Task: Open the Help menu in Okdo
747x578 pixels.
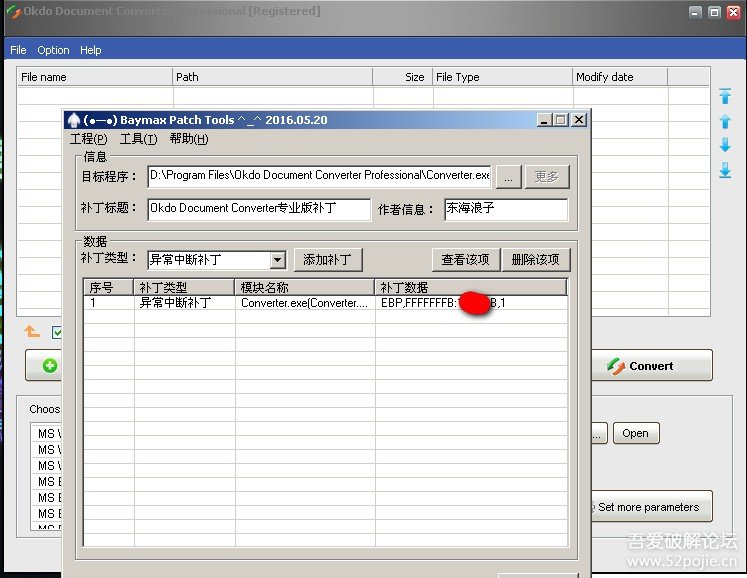Action: [91, 50]
